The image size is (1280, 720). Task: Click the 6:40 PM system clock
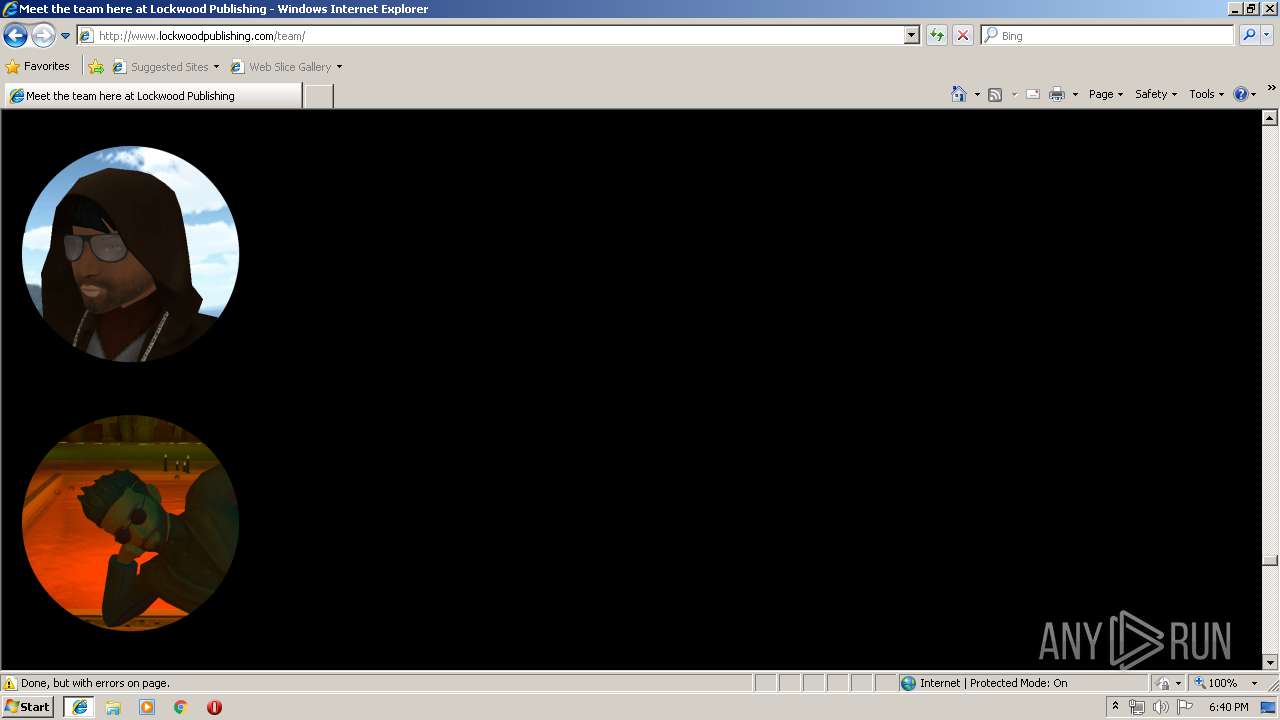click(x=1228, y=707)
